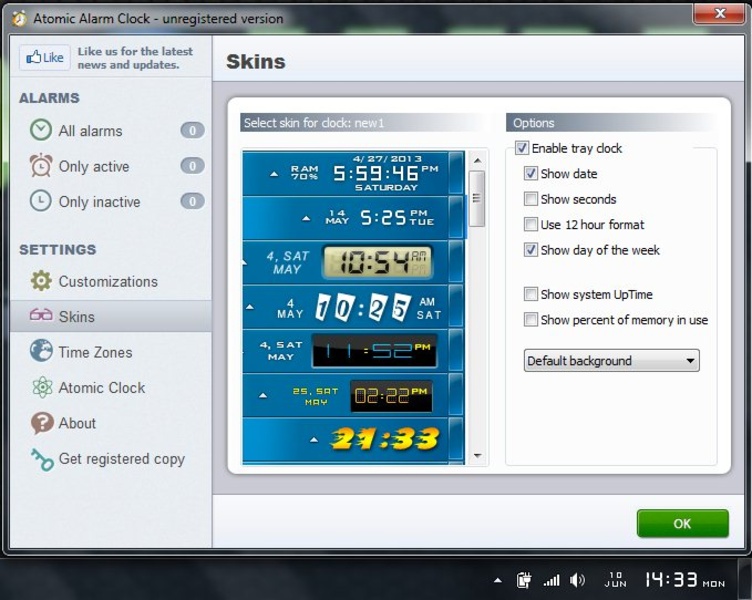The height and width of the screenshot is (600, 752).
Task: Click the OK button
Action: coord(682,523)
